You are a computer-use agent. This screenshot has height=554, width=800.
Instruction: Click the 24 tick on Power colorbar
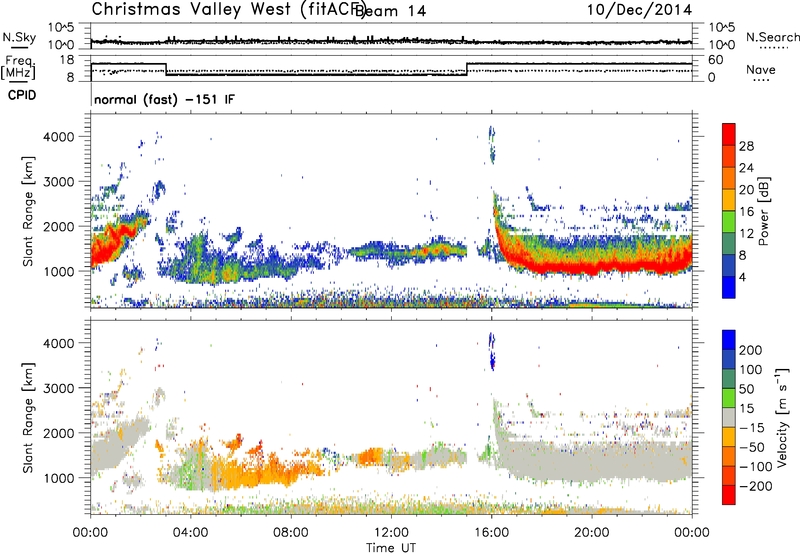pos(746,168)
